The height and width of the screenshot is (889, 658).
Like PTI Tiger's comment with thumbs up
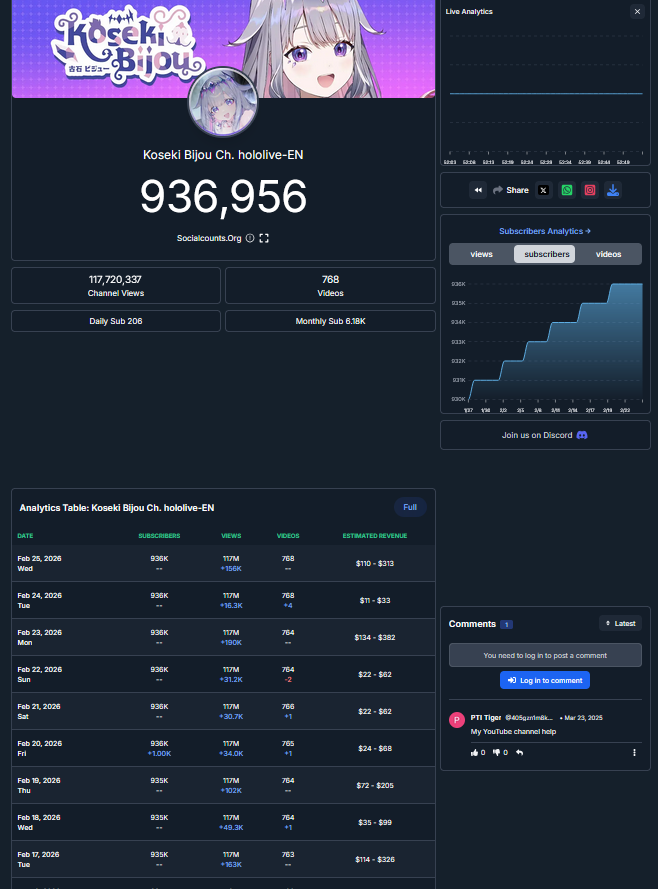point(478,752)
